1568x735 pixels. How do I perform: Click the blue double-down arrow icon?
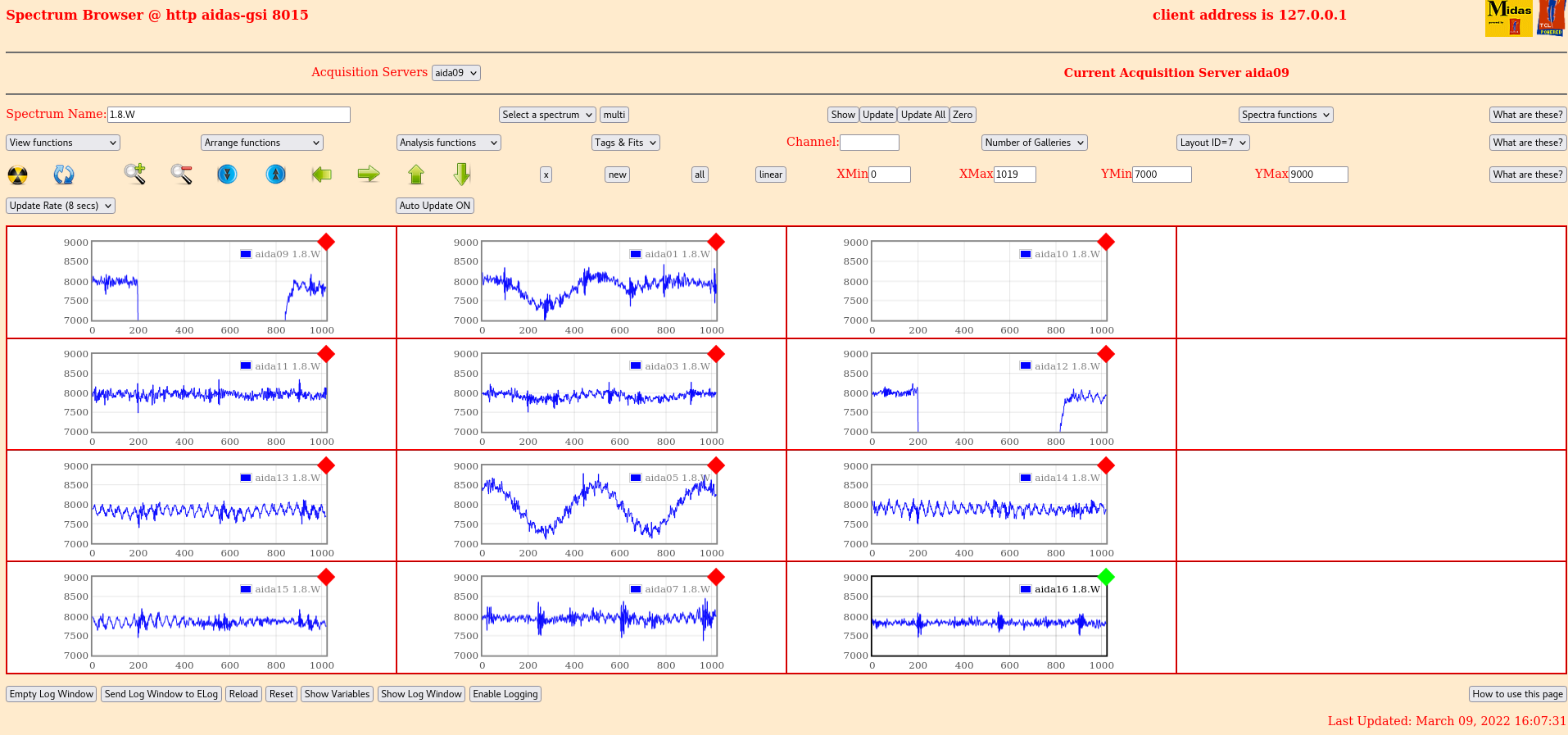(227, 174)
